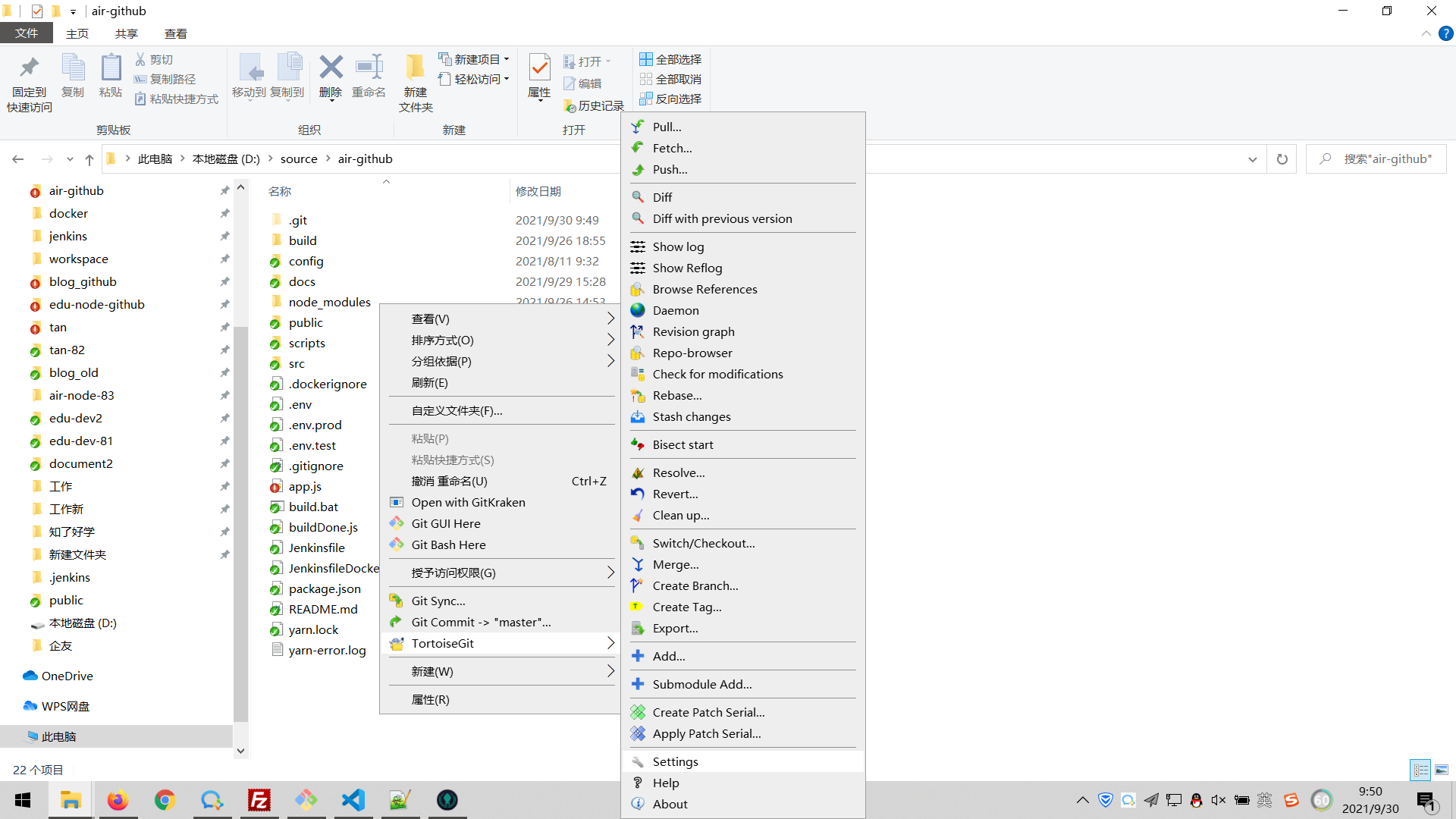Click the Stash changes icon
The height and width of the screenshot is (819, 1456).
(638, 416)
